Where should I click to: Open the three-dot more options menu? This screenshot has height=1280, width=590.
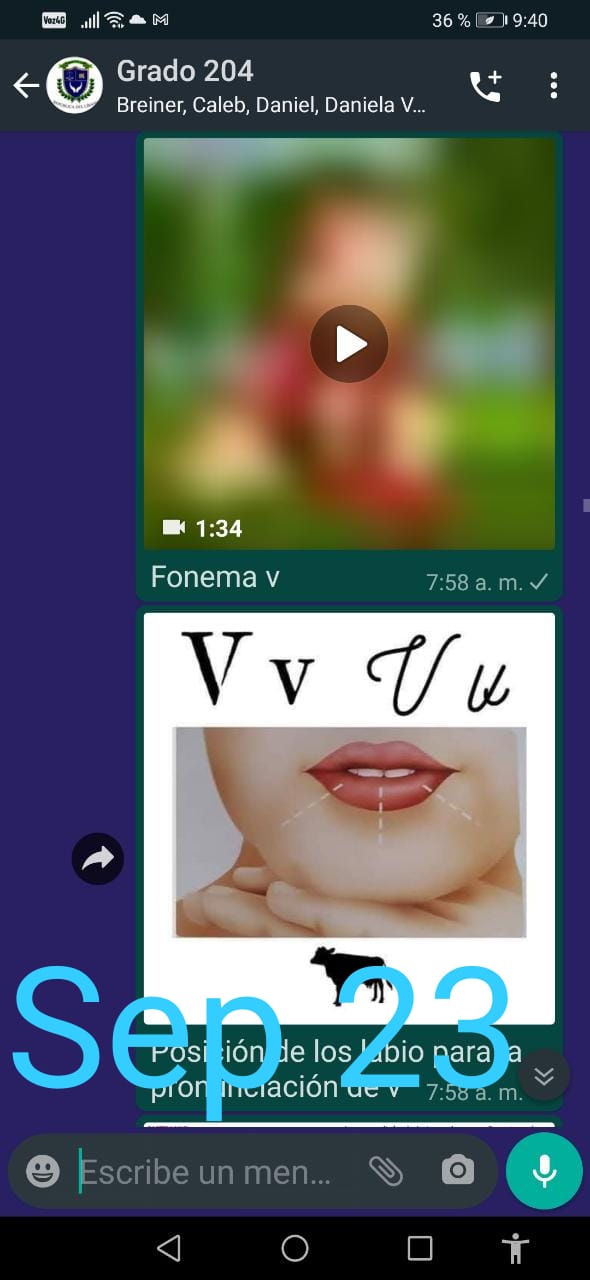pos(554,85)
